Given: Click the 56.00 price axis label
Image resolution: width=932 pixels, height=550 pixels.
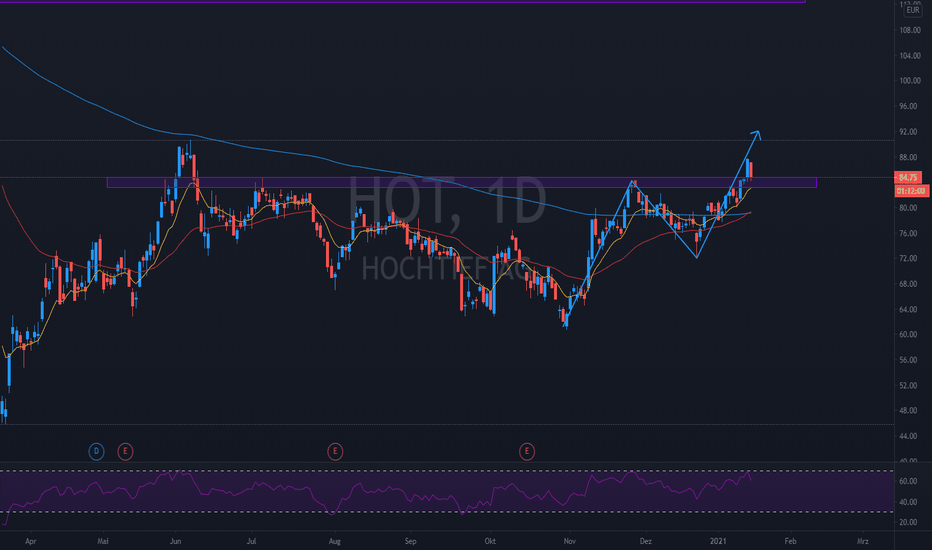Looking at the screenshot, I should (x=908, y=360).
